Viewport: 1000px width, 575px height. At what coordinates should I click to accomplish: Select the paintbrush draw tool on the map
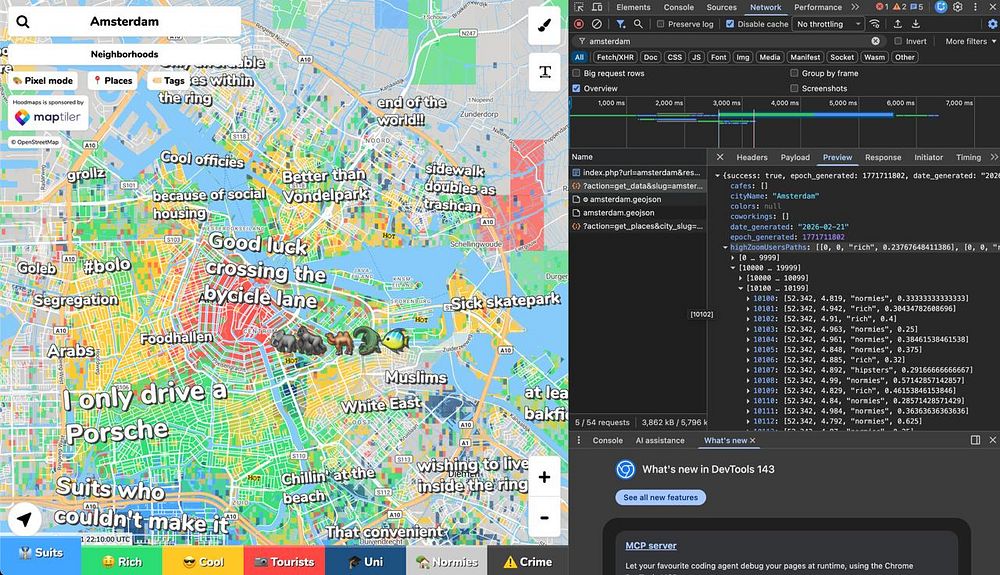544,25
